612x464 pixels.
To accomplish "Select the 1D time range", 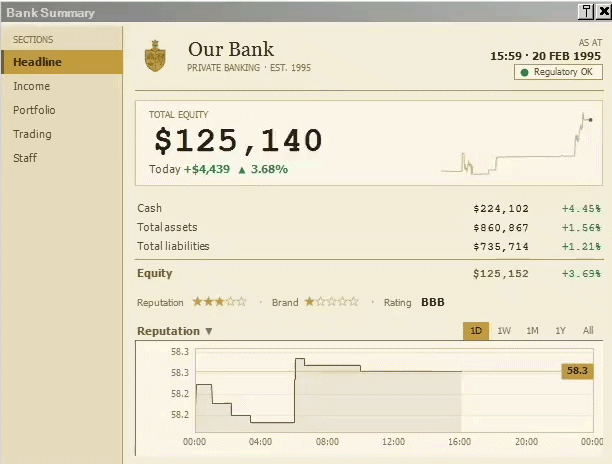I will (476, 331).
